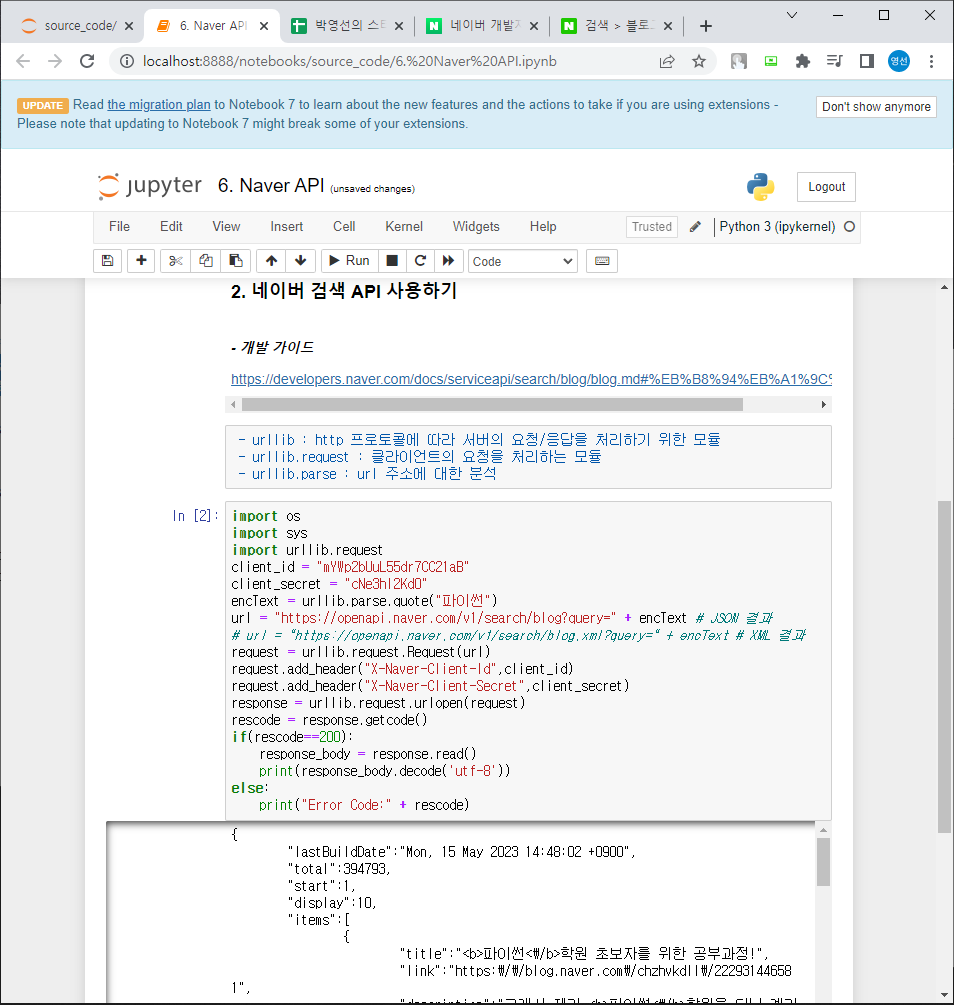The height and width of the screenshot is (1005, 954).
Task: Open the Chrome three-dot menu
Action: [932, 62]
